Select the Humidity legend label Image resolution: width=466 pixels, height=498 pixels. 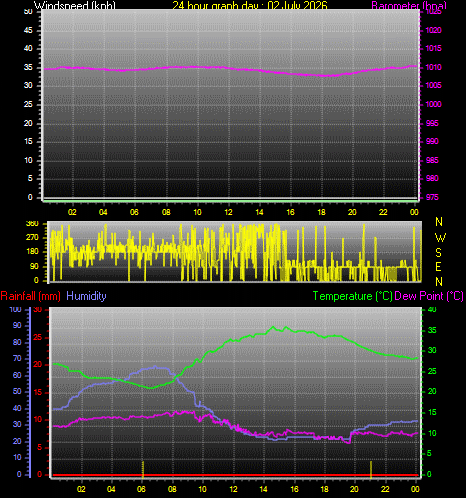pos(86,296)
